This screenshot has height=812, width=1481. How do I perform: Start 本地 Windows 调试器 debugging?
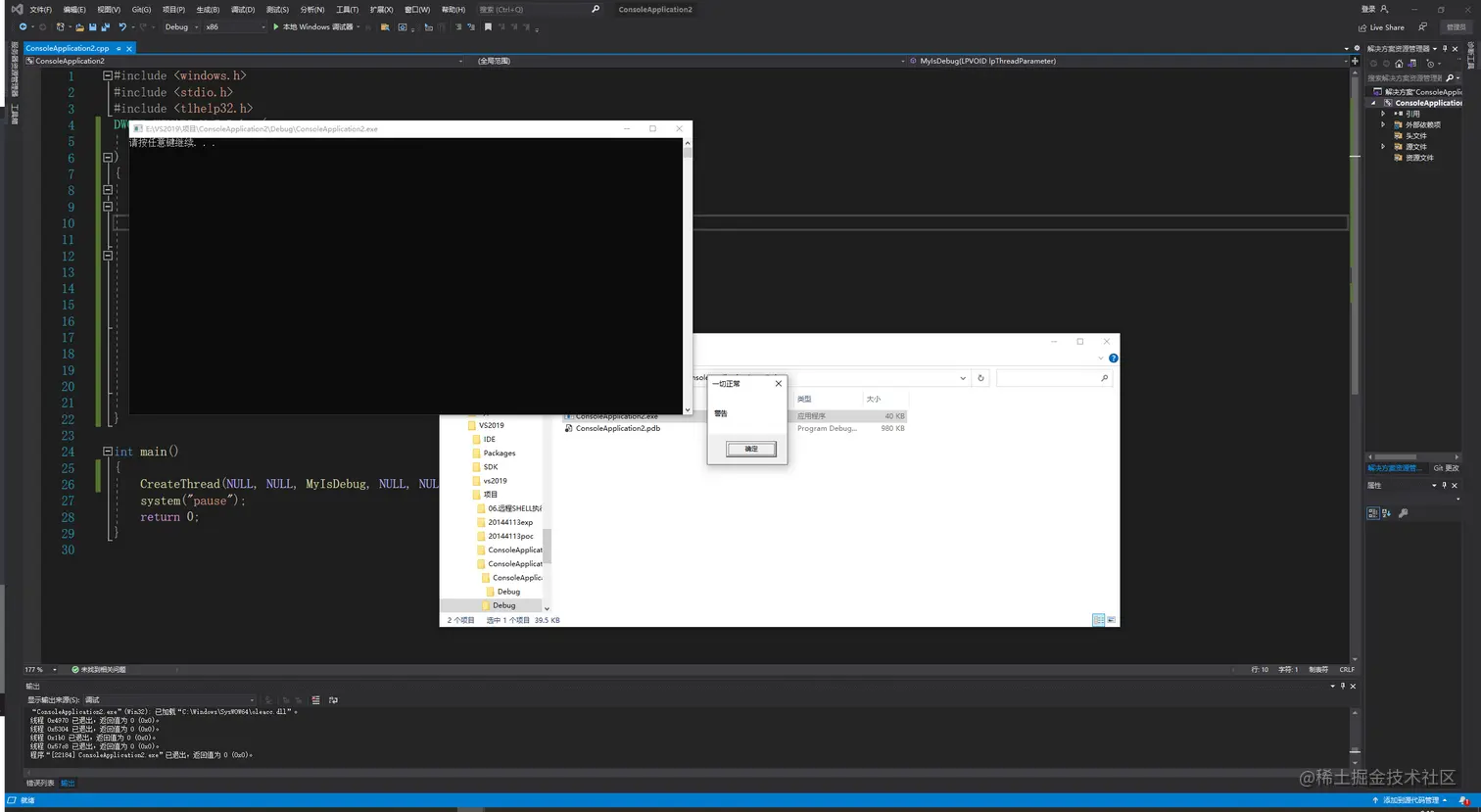coord(312,27)
